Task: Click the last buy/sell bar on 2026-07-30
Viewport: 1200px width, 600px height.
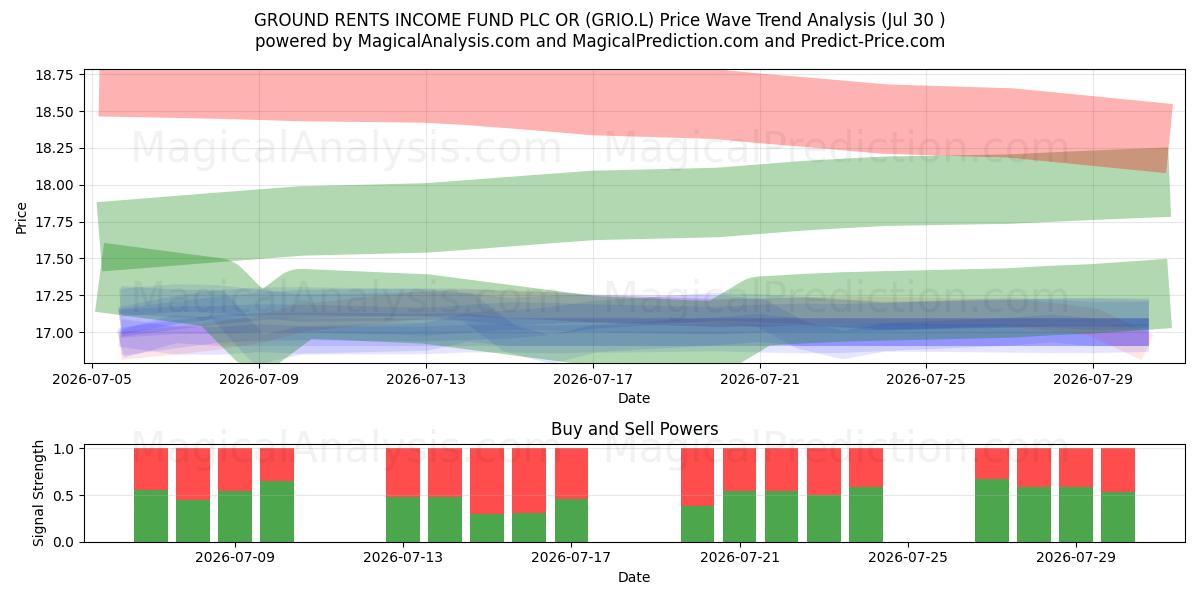Action: 1118,495
